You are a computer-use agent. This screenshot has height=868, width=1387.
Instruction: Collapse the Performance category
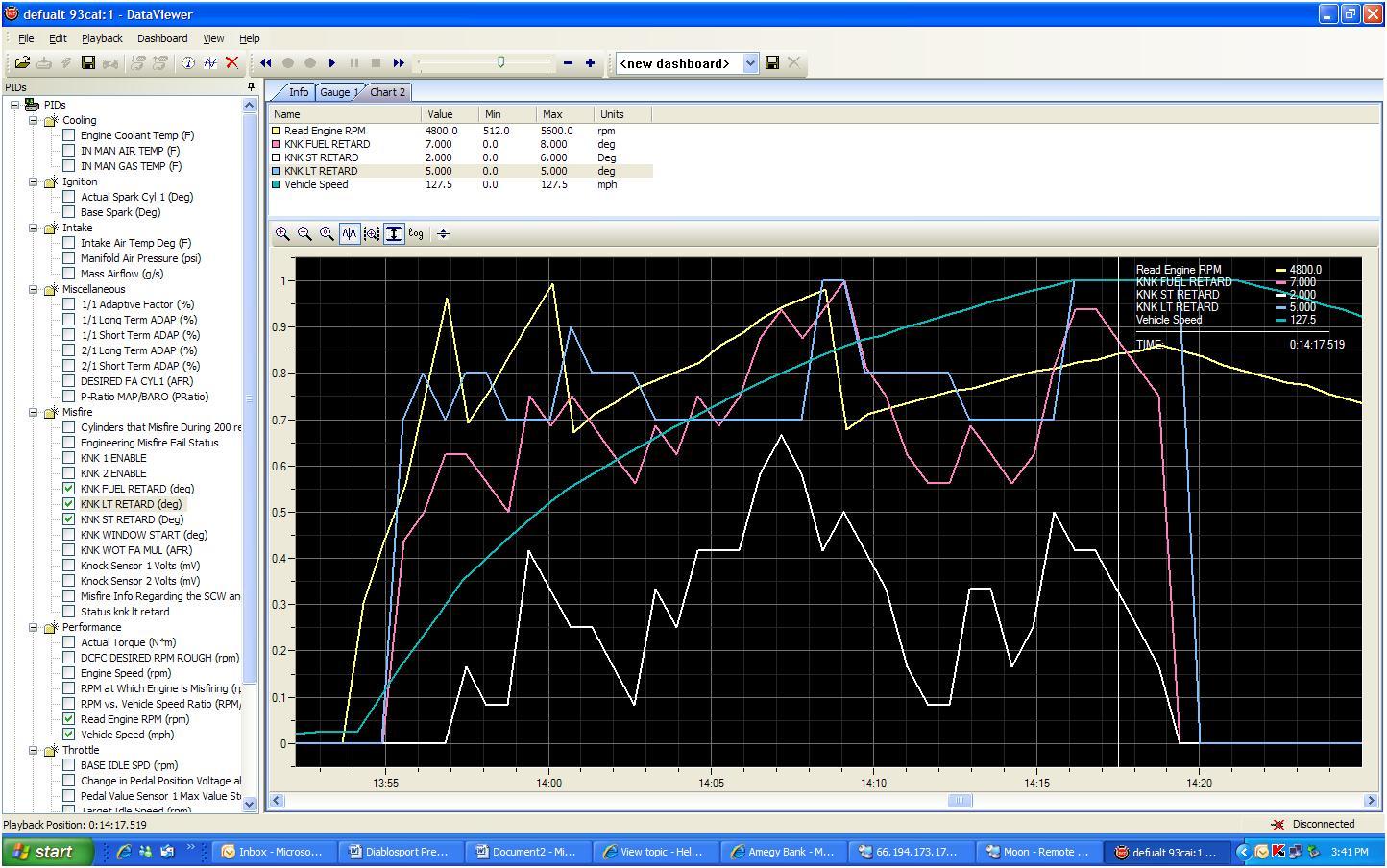34,627
